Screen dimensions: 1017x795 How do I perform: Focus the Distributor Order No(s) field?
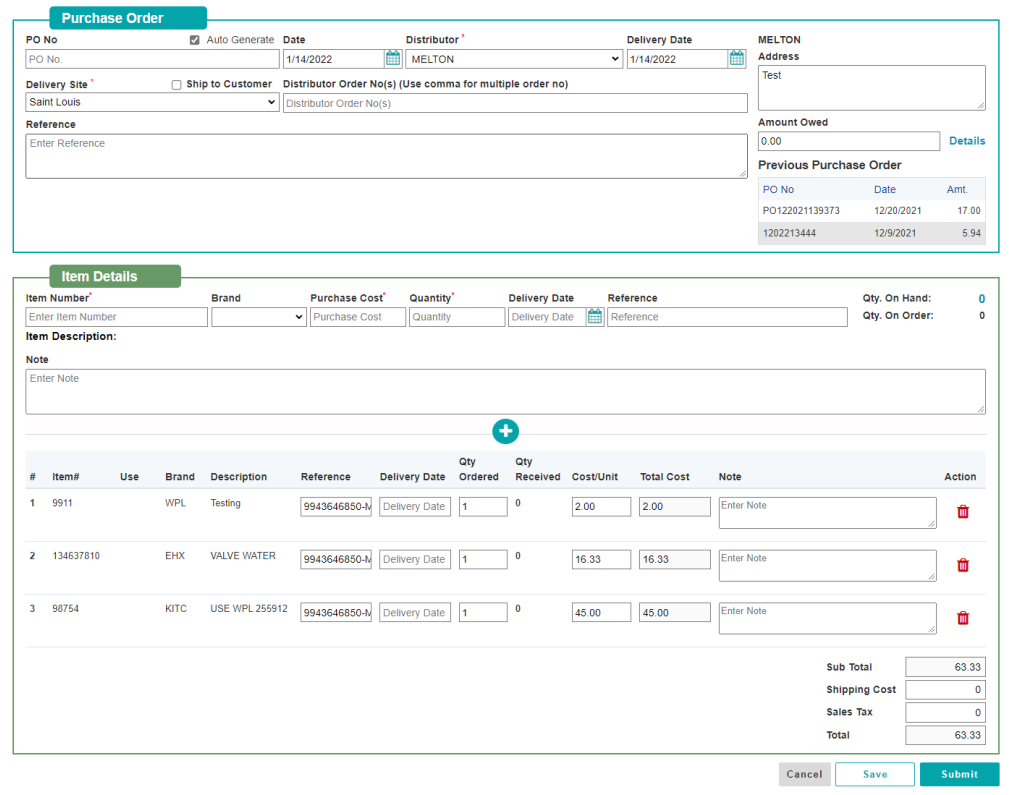click(x=515, y=103)
